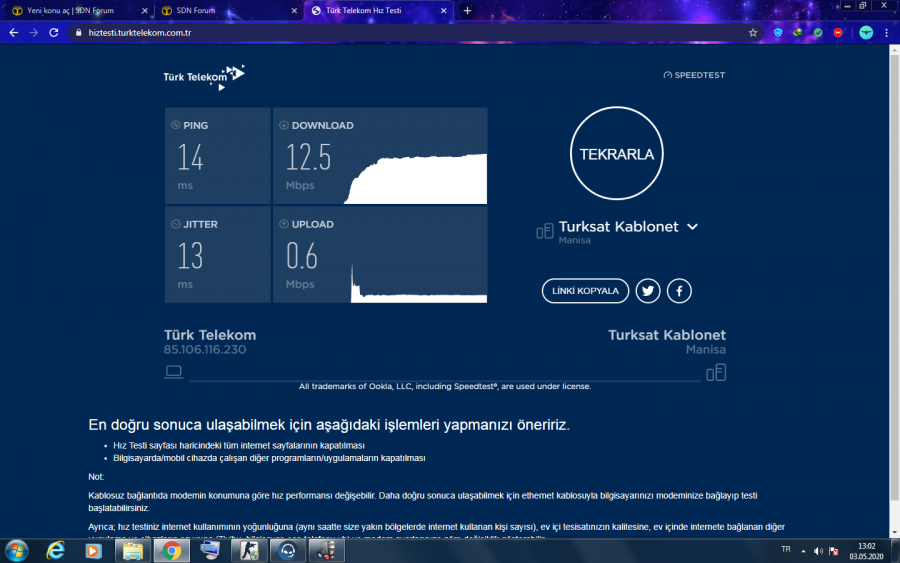Click the PING clock icon
The width and height of the screenshot is (900, 563).
(176, 125)
